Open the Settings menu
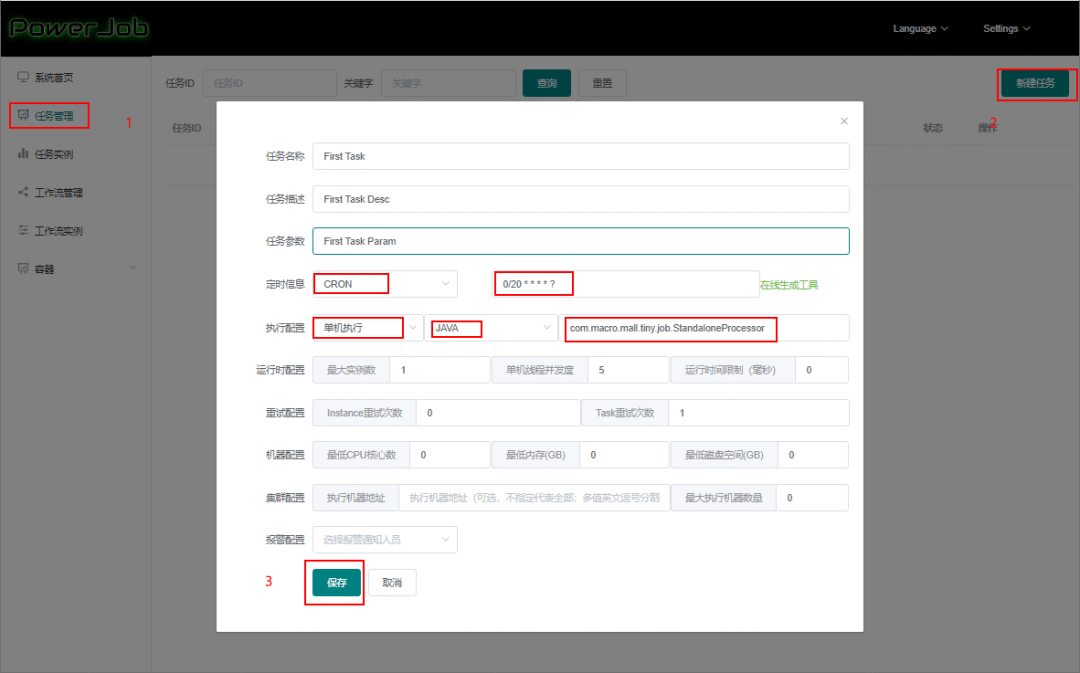Screen dimensions: 1080x673 (x=1006, y=28)
